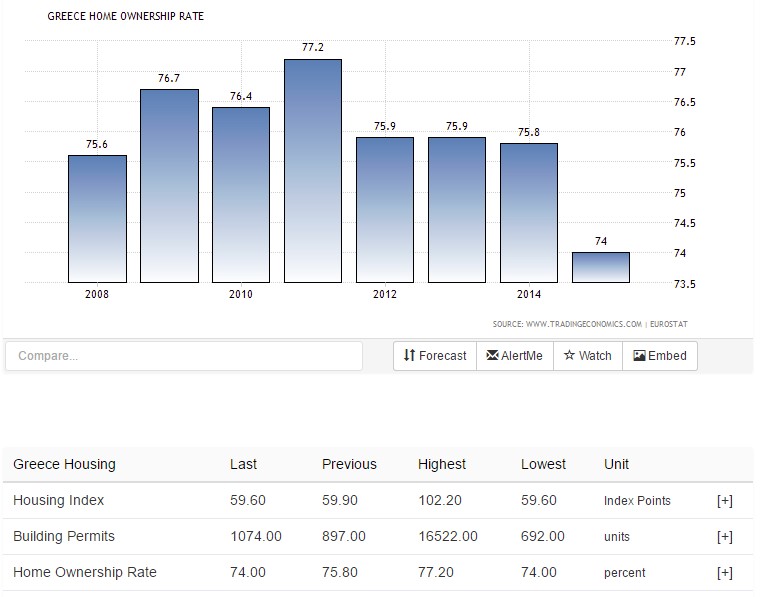The image size is (768, 597).
Task: Open the Home Ownership Rate link
Action: [x=85, y=572]
